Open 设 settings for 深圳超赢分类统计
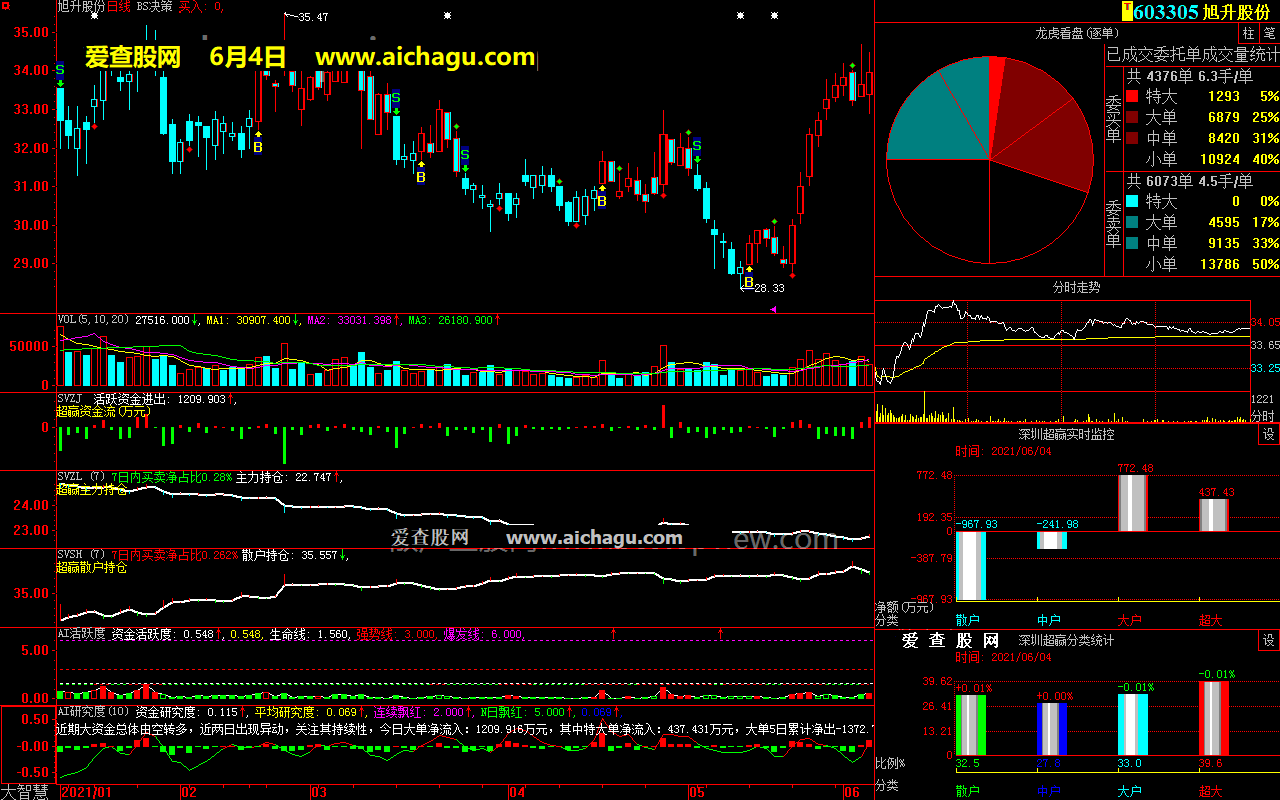1280x800 pixels. click(1268, 640)
